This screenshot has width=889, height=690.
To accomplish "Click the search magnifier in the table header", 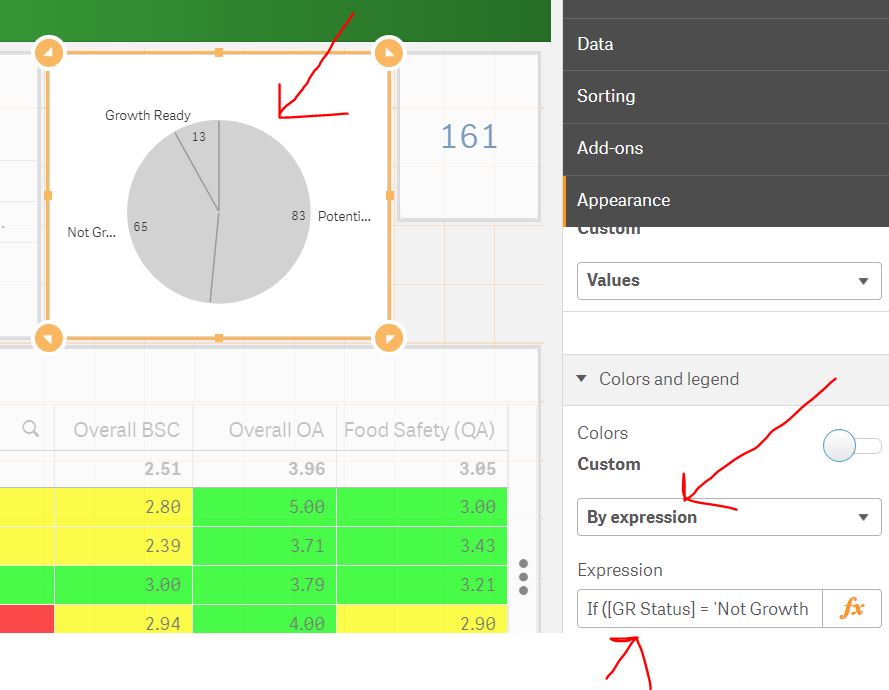I will click(28, 429).
